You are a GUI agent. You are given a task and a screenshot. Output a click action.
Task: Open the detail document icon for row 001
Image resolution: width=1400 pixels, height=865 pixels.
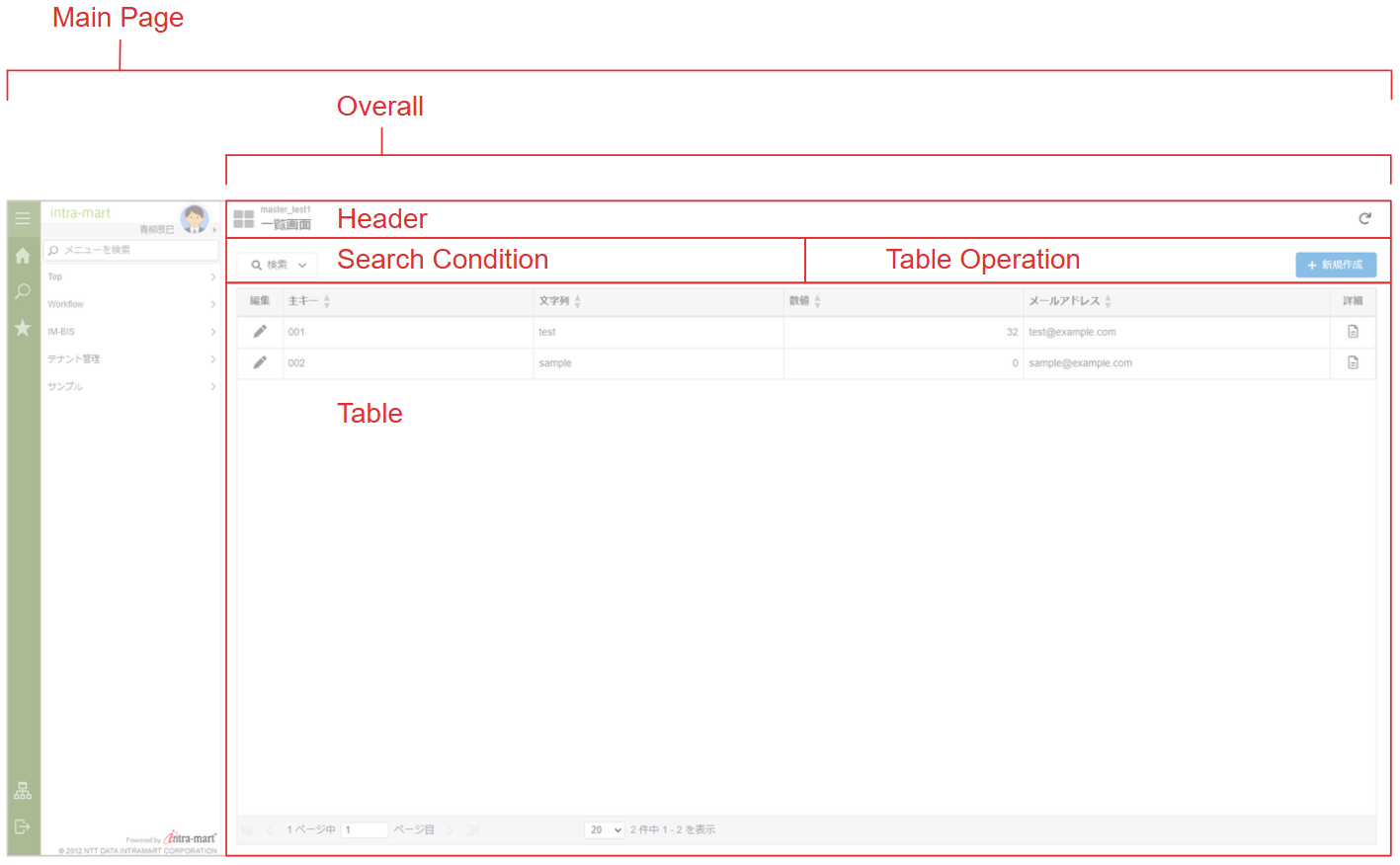[1353, 332]
